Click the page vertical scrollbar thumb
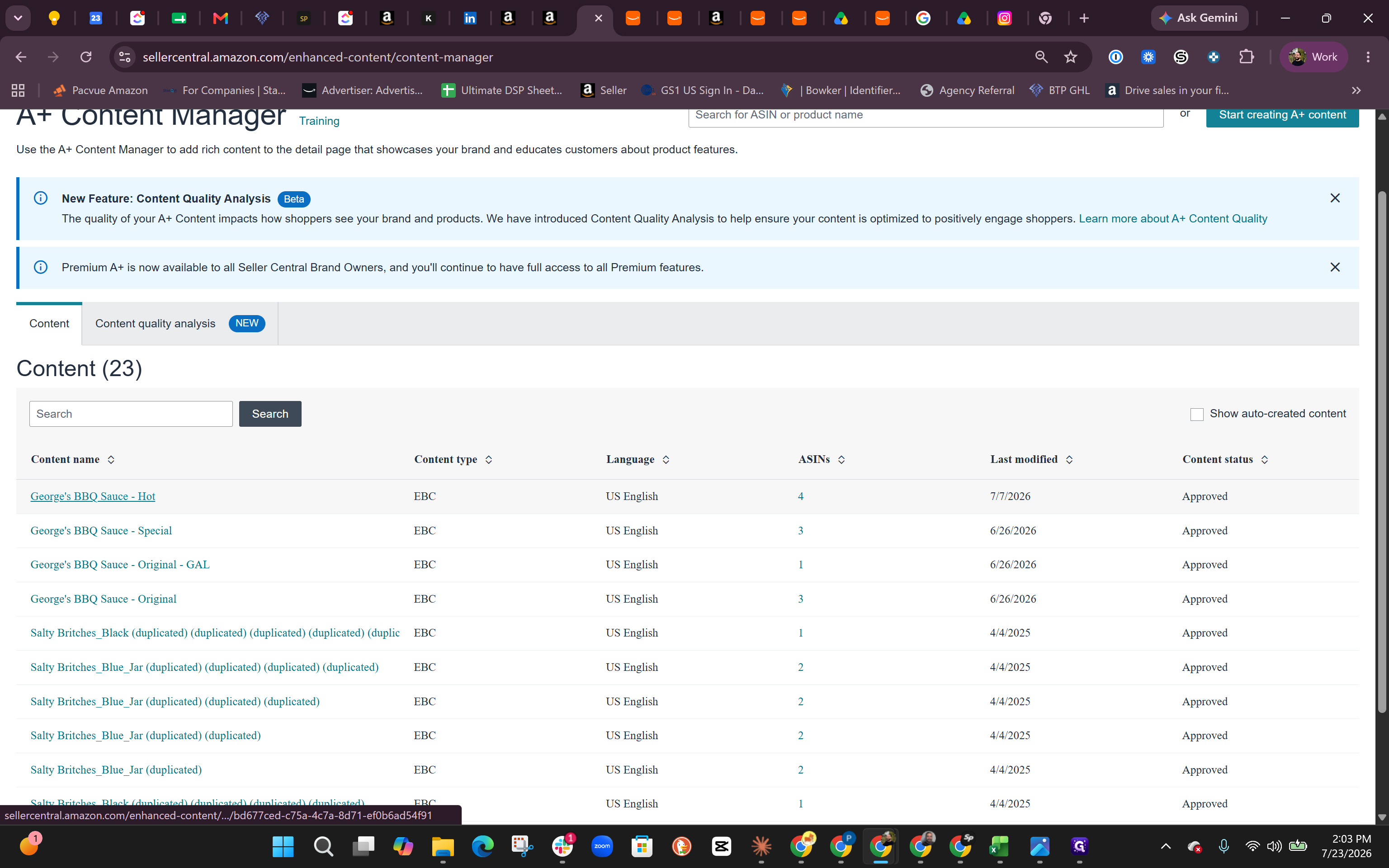1389x868 pixels. (1382, 452)
